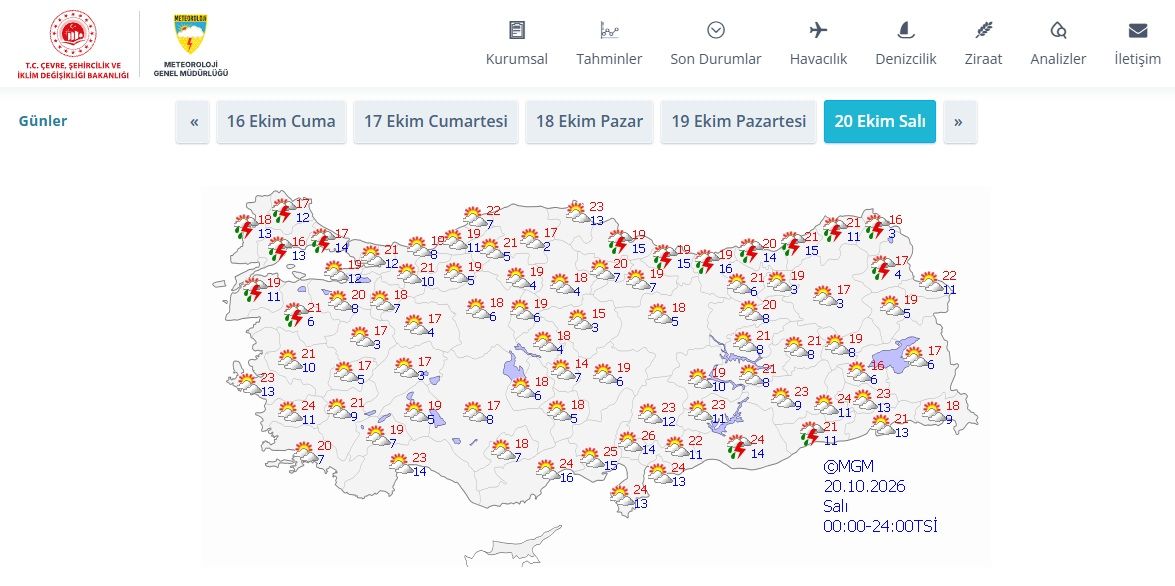Click thunderstorm icon with 20 and 14
Screen dimensions: 1175x586
point(750,250)
